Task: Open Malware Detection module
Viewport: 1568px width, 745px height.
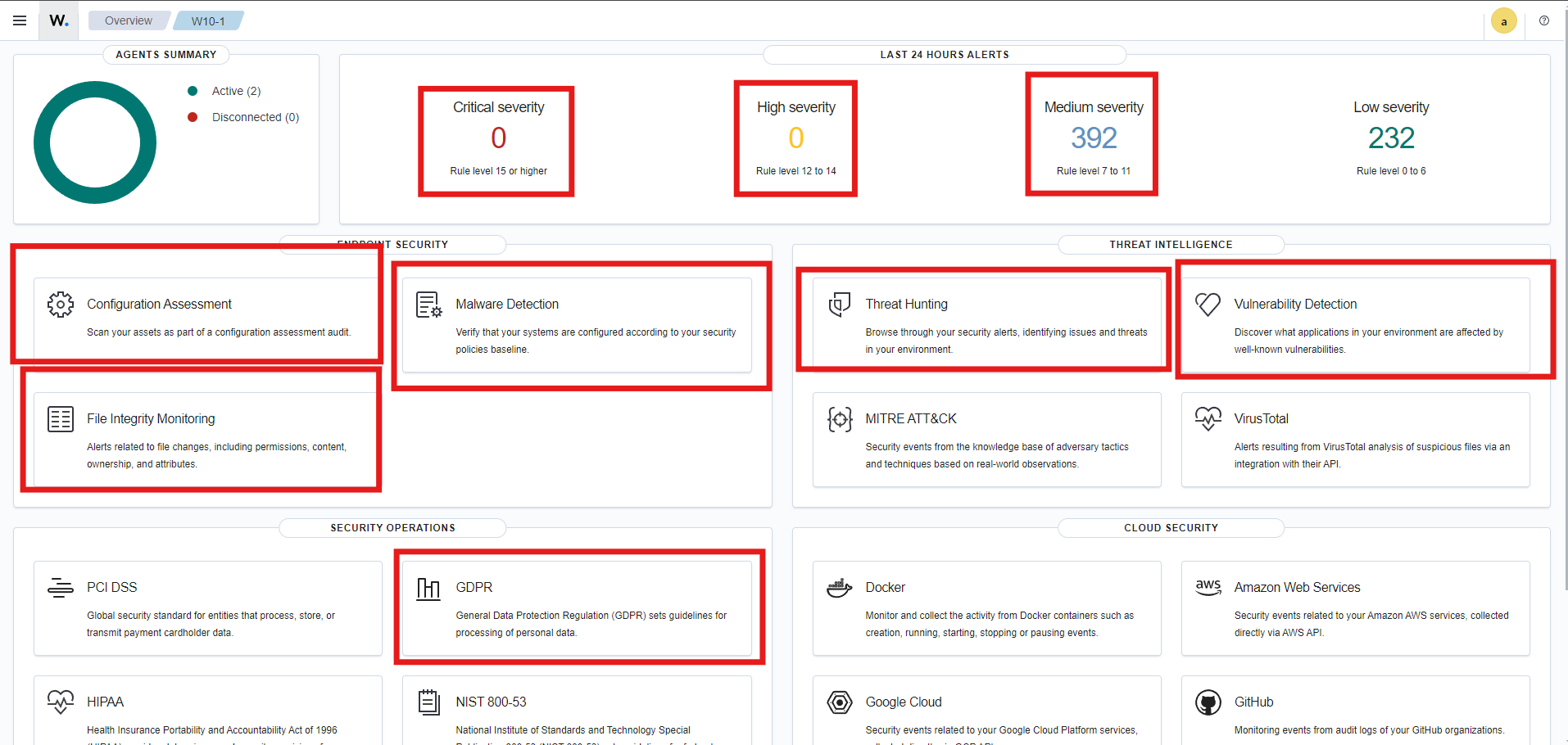Action: (x=507, y=304)
